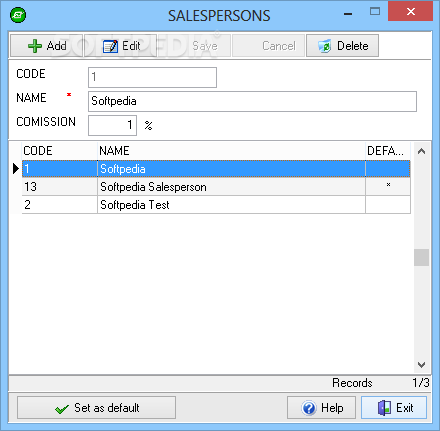Click the Edit button
This screenshot has height=431, width=440.
pos(120,46)
